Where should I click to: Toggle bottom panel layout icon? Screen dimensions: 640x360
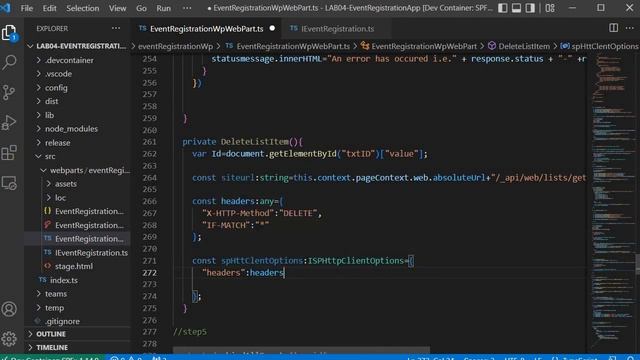click(516, 8)
